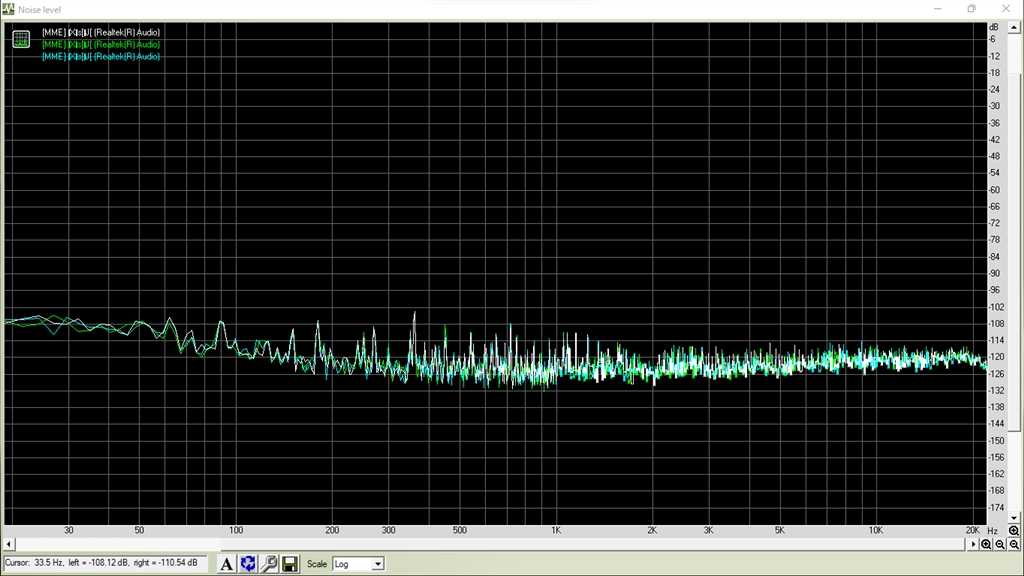Click the vertical dB scrollbar thumb
The image size is (1024, 576).
(x=1014, y=232)
